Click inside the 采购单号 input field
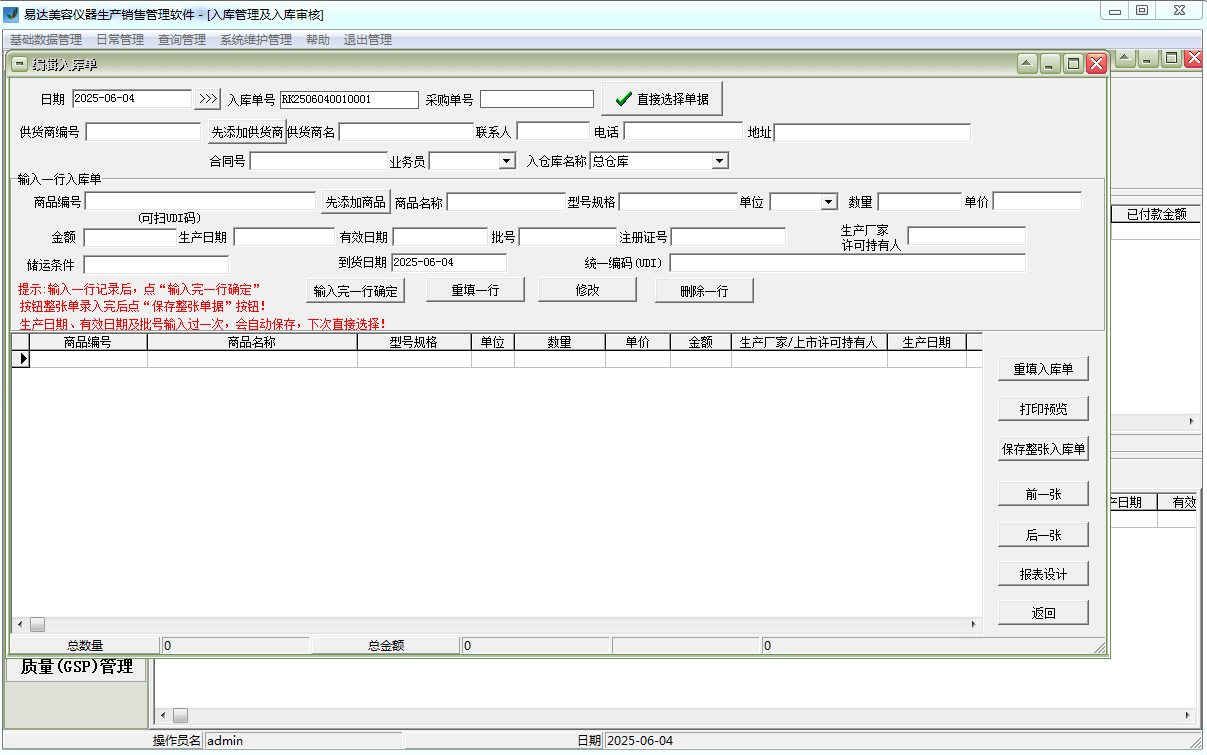Viewport: 1207px width, 755px height. pos(536,99)
